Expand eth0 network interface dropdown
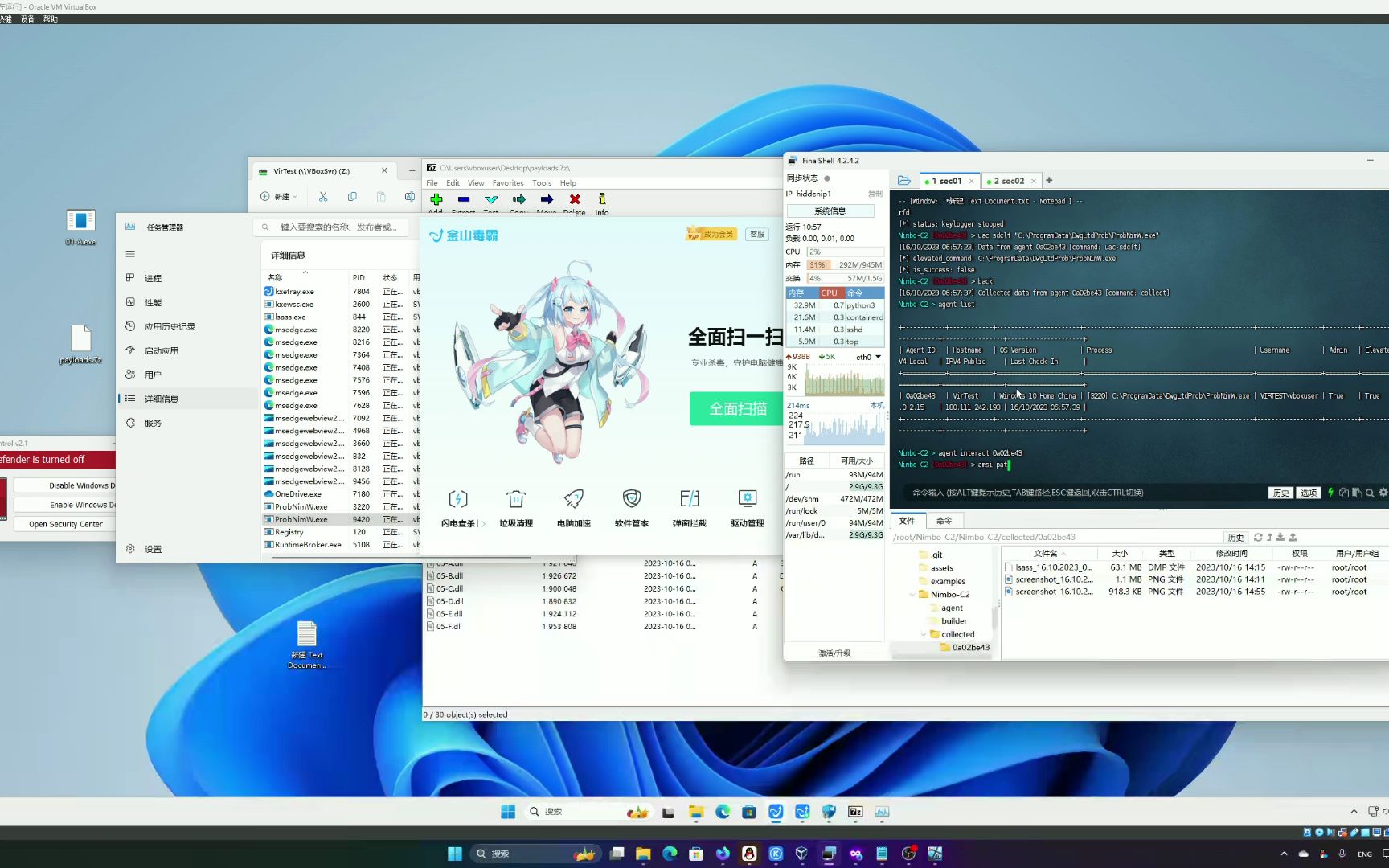Screen dimensions: 1389x868 point(878,357)
